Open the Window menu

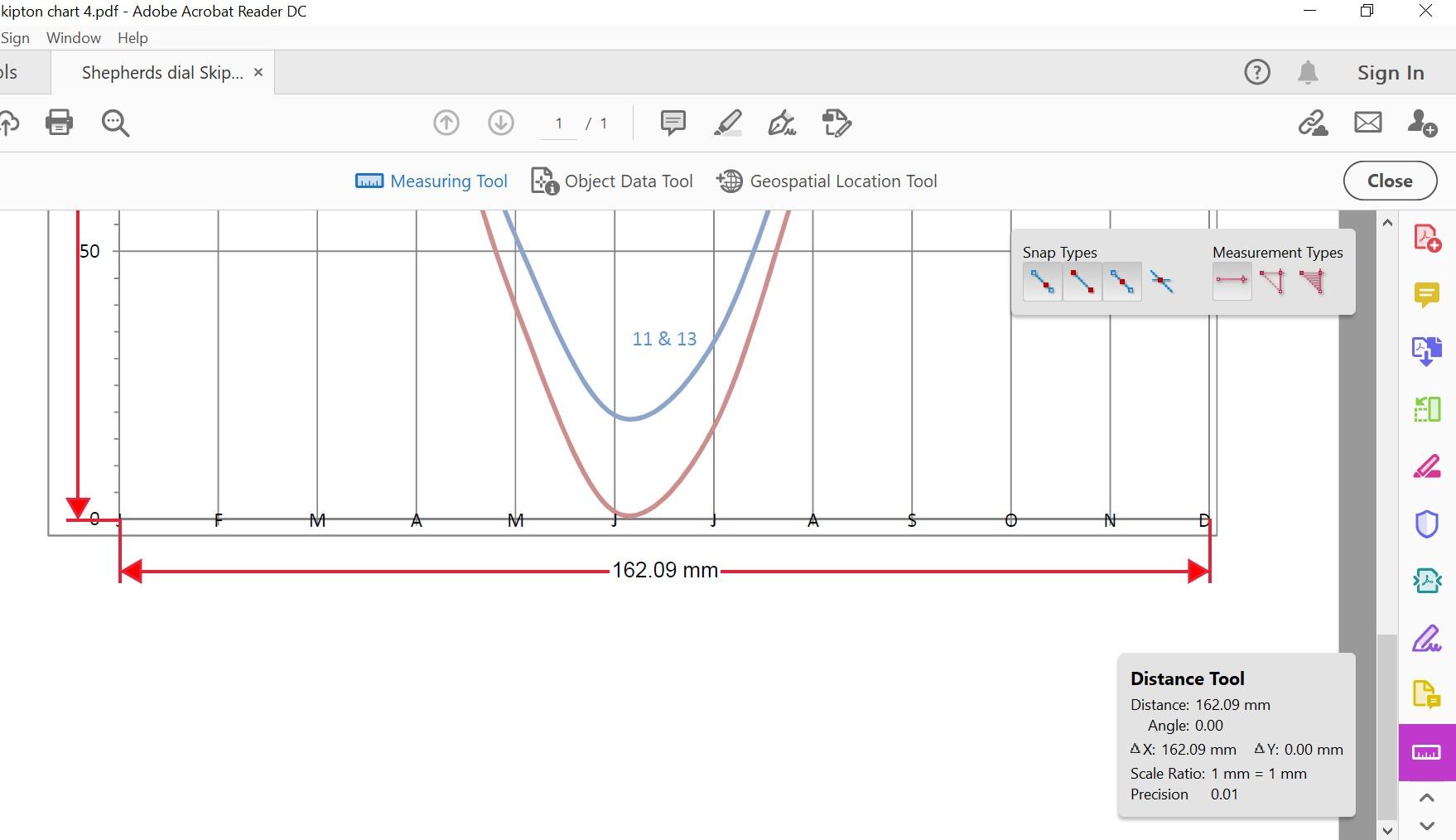pos(74,38)
